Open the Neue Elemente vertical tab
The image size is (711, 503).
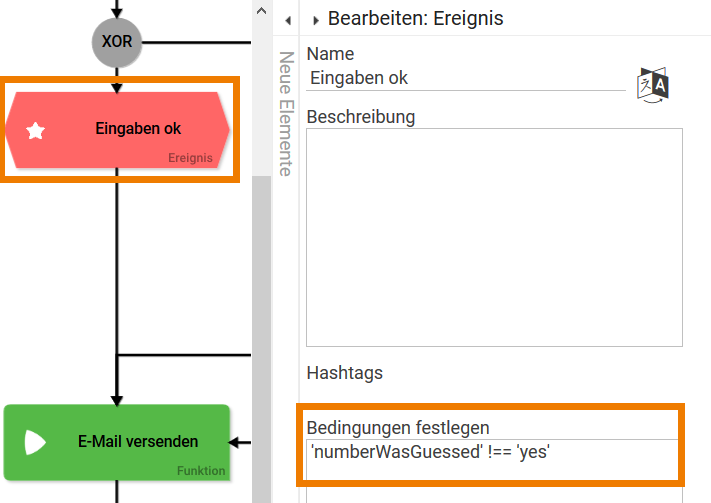(285, 113)
